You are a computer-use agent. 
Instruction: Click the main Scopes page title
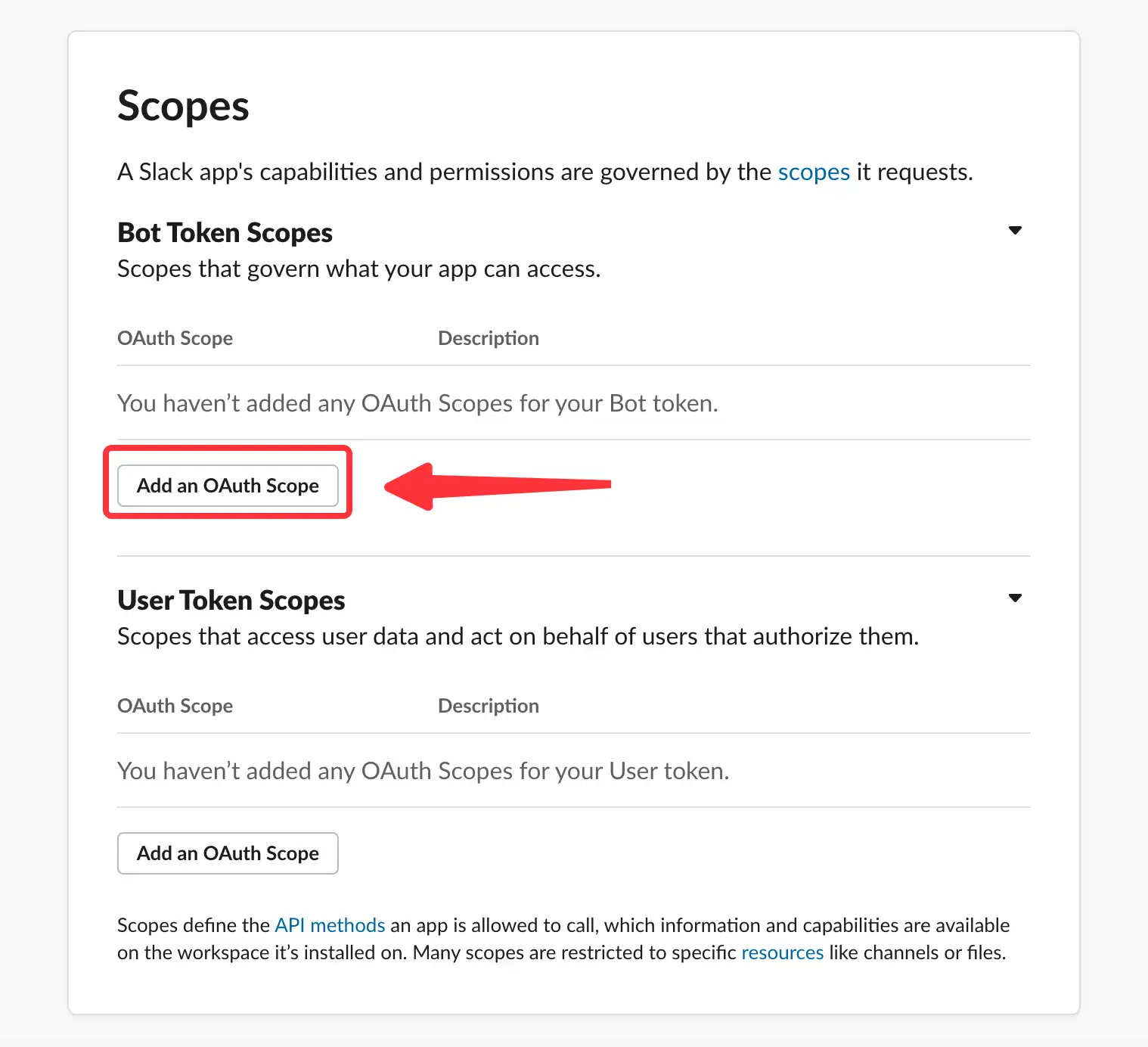(183, 107)
